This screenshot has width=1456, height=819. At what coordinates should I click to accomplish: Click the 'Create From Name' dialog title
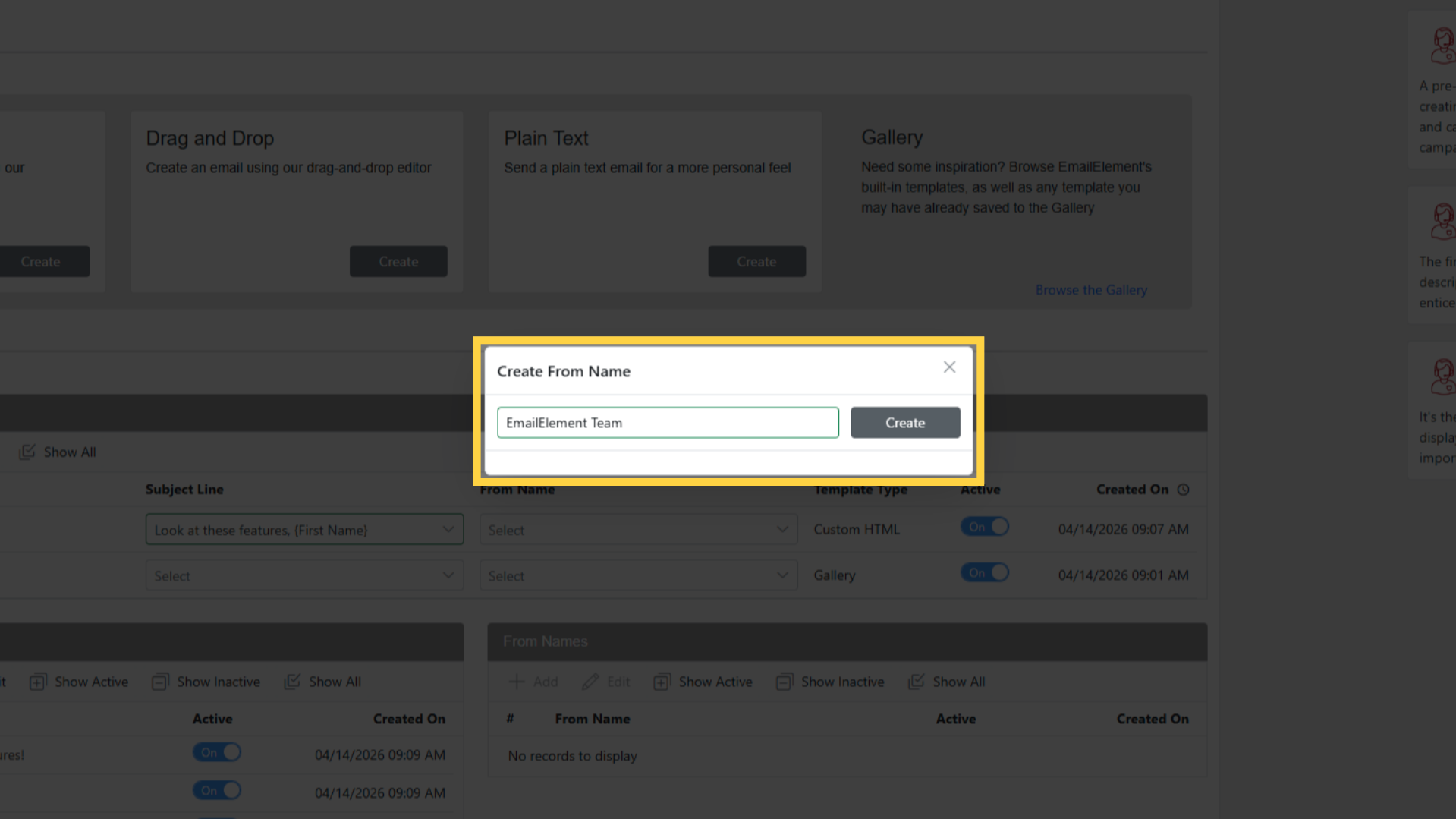pyautogui.click(x=564, y=372)
